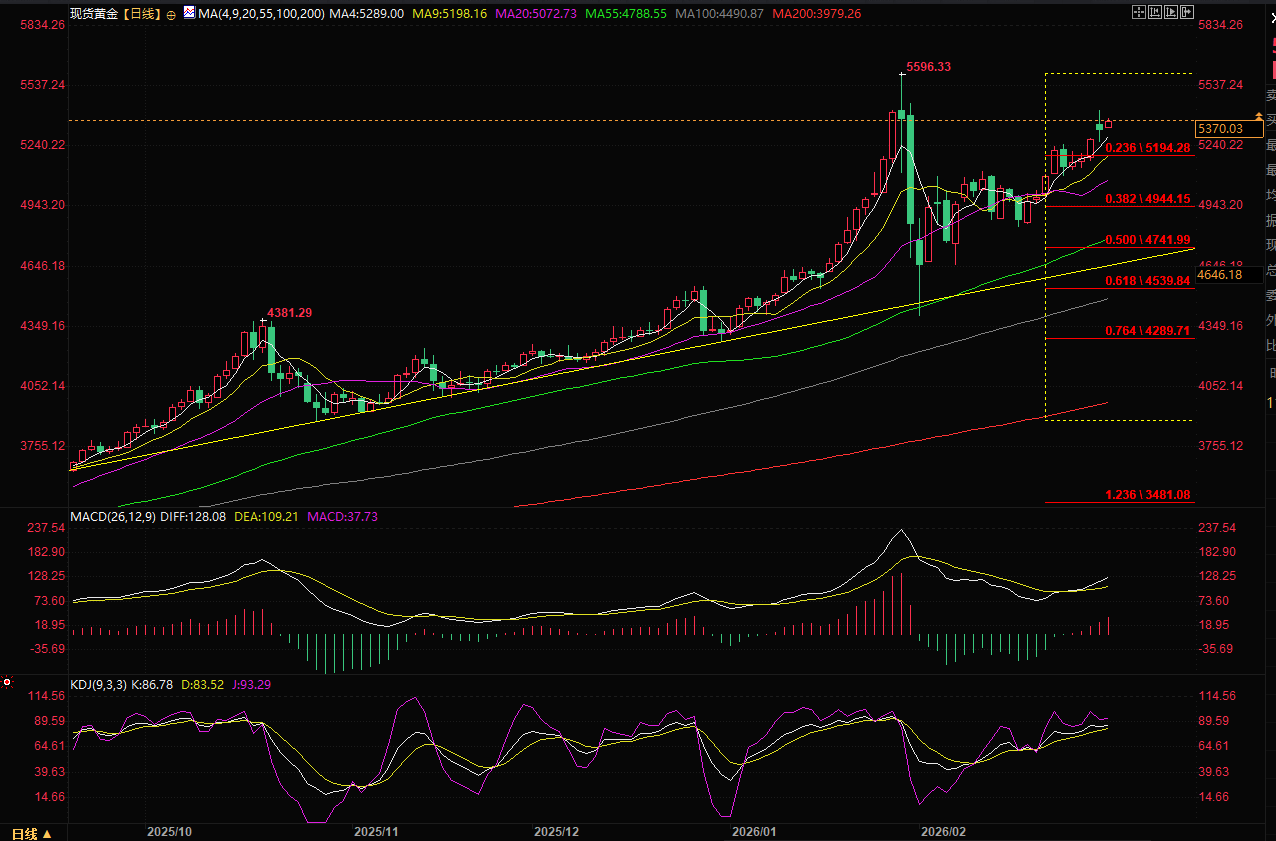Select the 0.382 Fibonacci level 4944.15
The image size is (1276, 841).
(x=1147, y=199)
